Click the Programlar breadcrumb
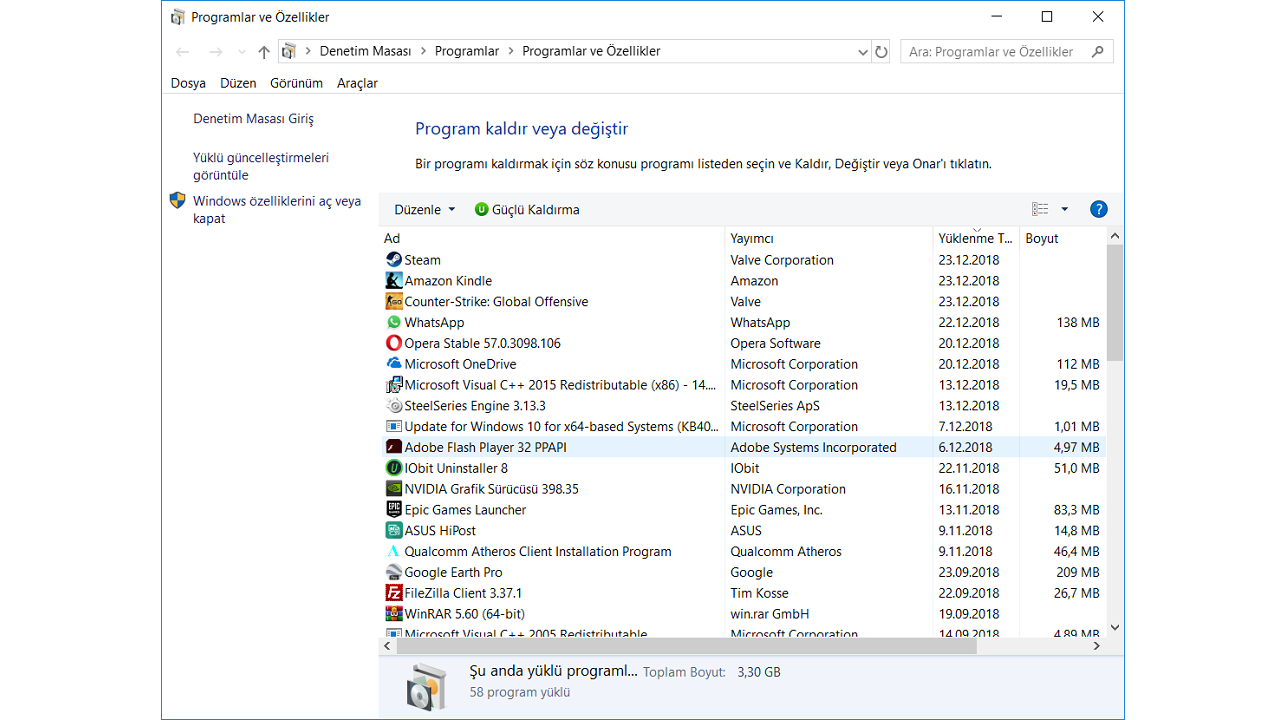Viewport: 1280px width, 720px height. point(467,52)
